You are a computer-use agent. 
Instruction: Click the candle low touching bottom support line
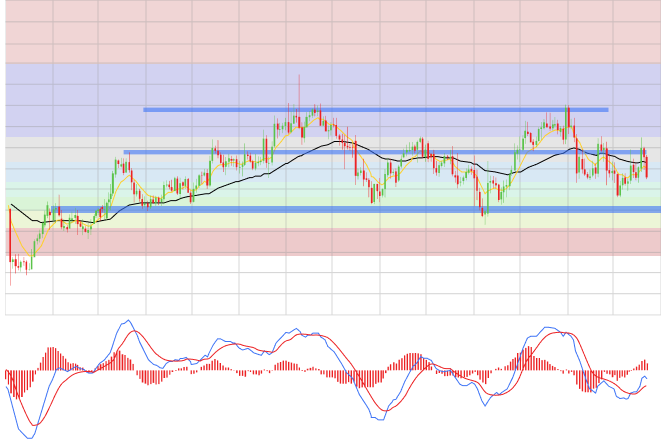[483, 212]
